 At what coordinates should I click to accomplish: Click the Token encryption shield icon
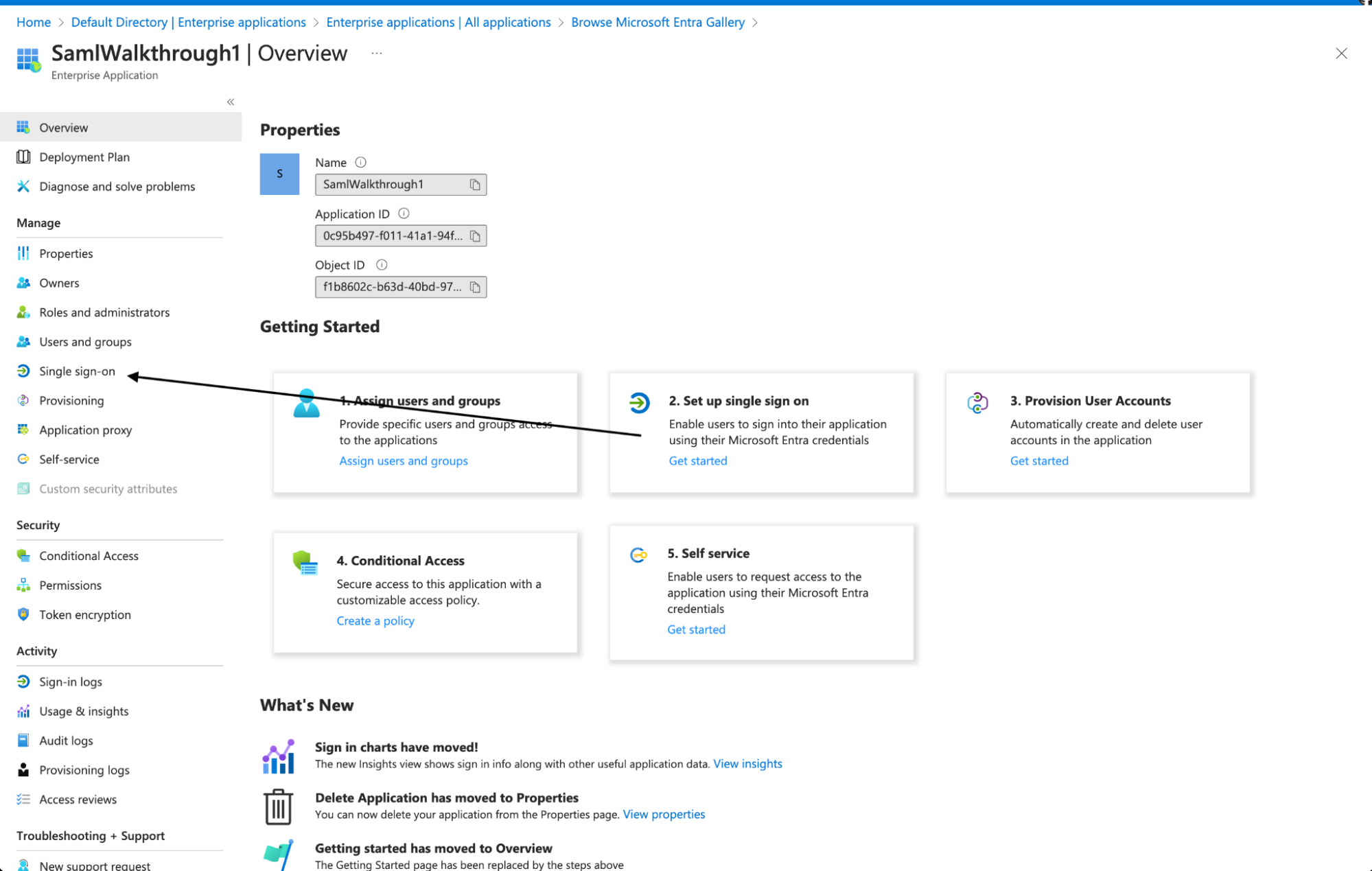pos(23,614)
